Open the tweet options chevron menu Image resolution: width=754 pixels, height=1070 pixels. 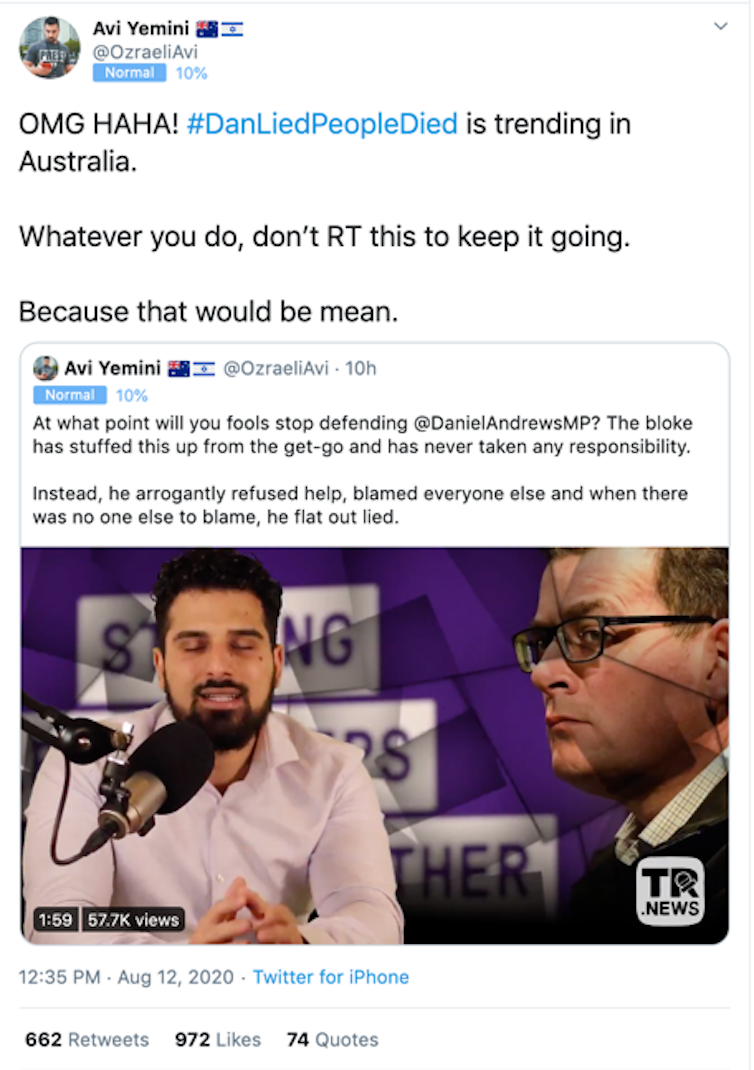(720, 27)
